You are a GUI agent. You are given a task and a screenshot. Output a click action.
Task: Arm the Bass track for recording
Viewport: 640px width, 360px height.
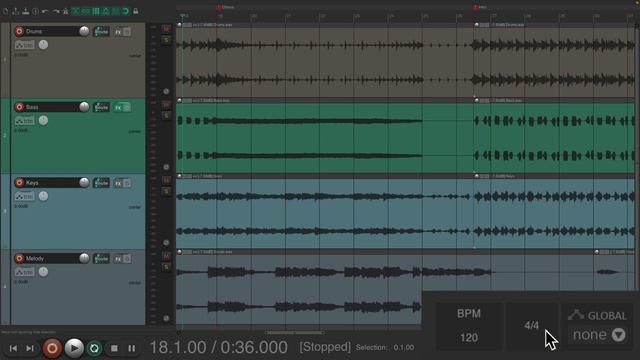tap(19, 107)
